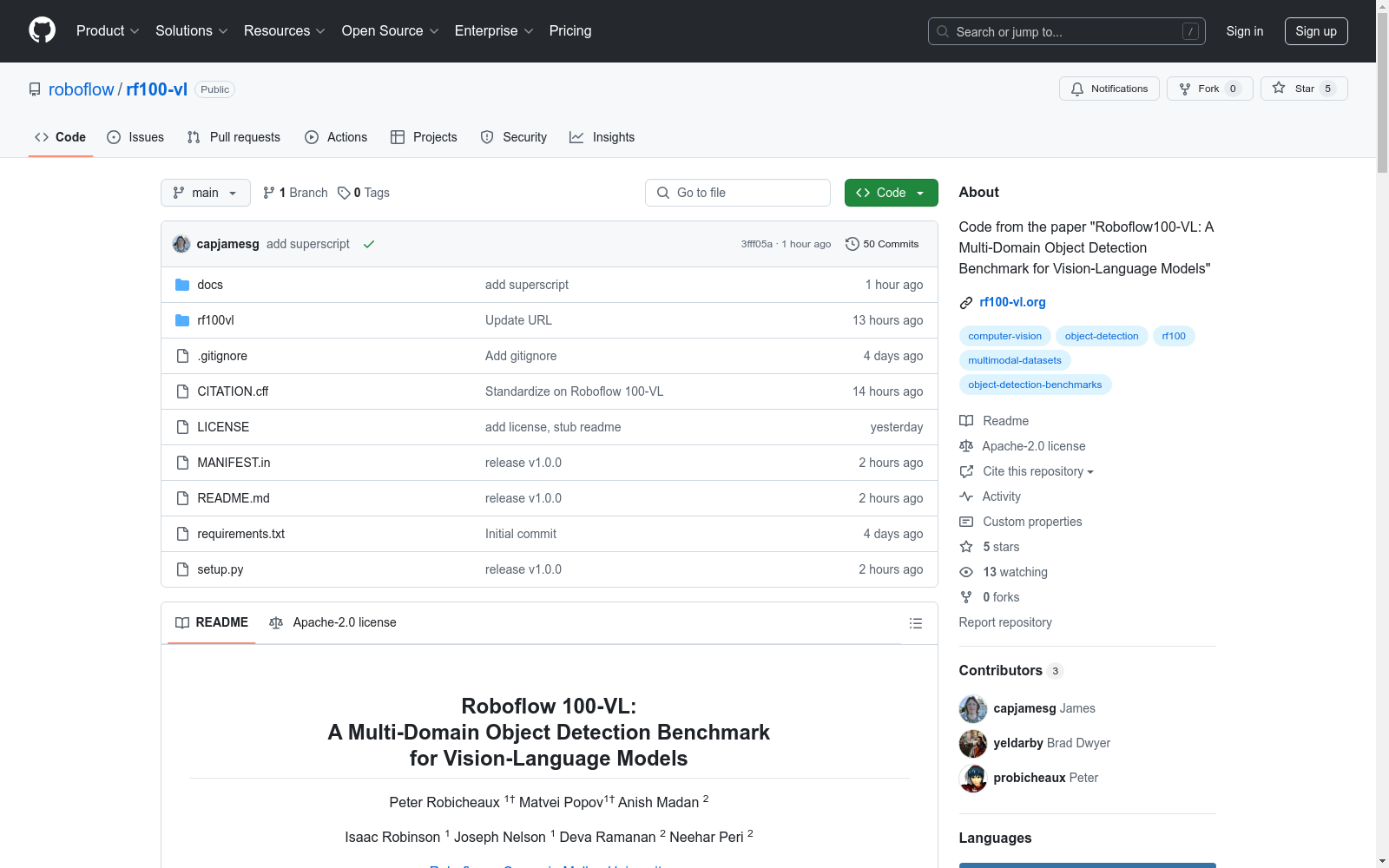
Task: Switch to the Pull requests tab
Action: (x=234, y=137)
